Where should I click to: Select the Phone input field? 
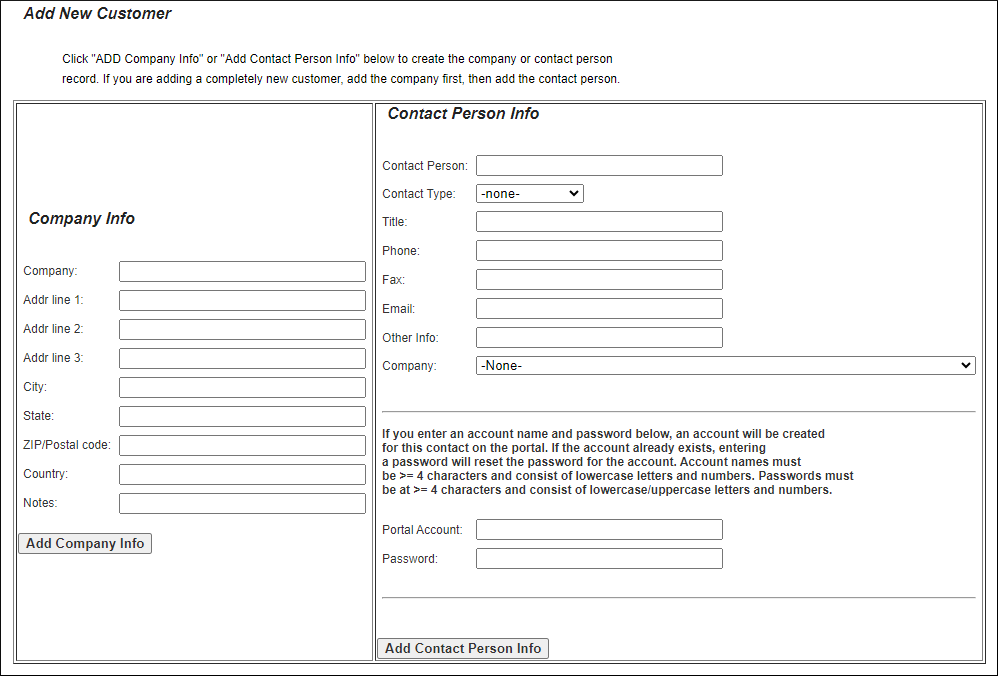598,250
